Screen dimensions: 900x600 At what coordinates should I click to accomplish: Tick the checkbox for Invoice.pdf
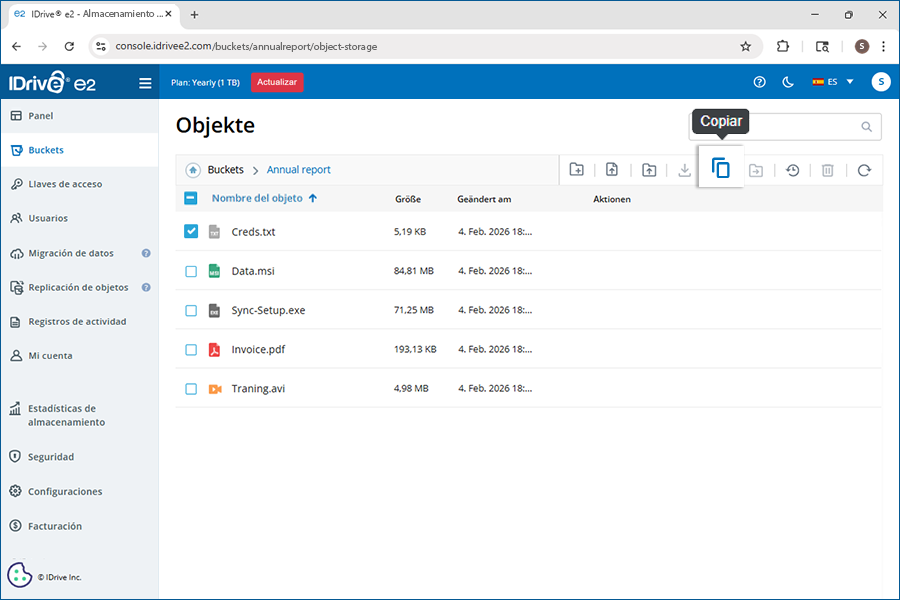click(191, 350)
